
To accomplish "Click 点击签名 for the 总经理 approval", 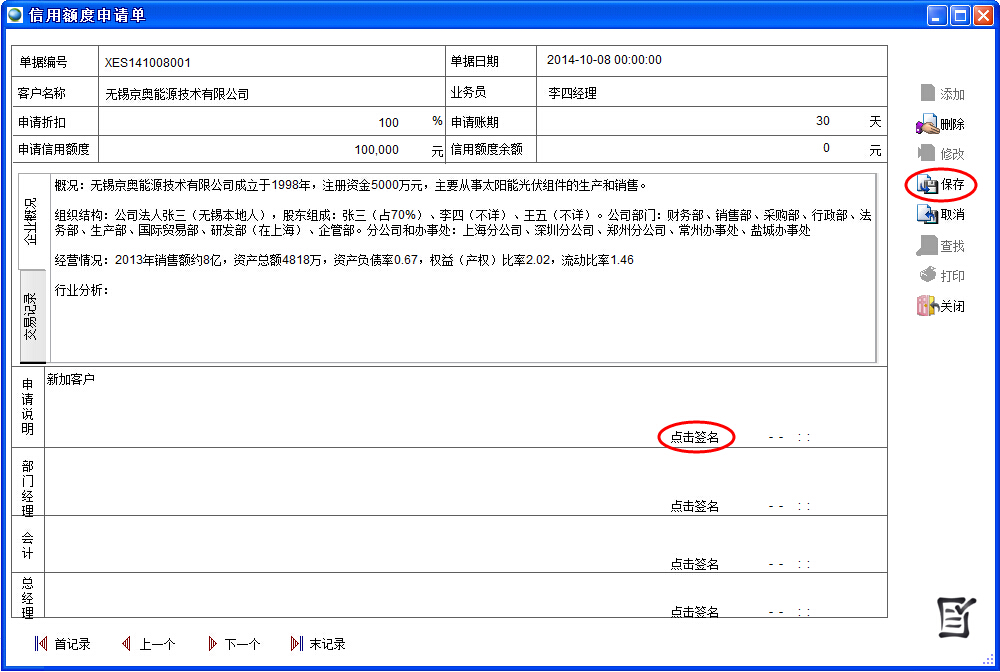I will pyautogui.click(x=696, y=613).
